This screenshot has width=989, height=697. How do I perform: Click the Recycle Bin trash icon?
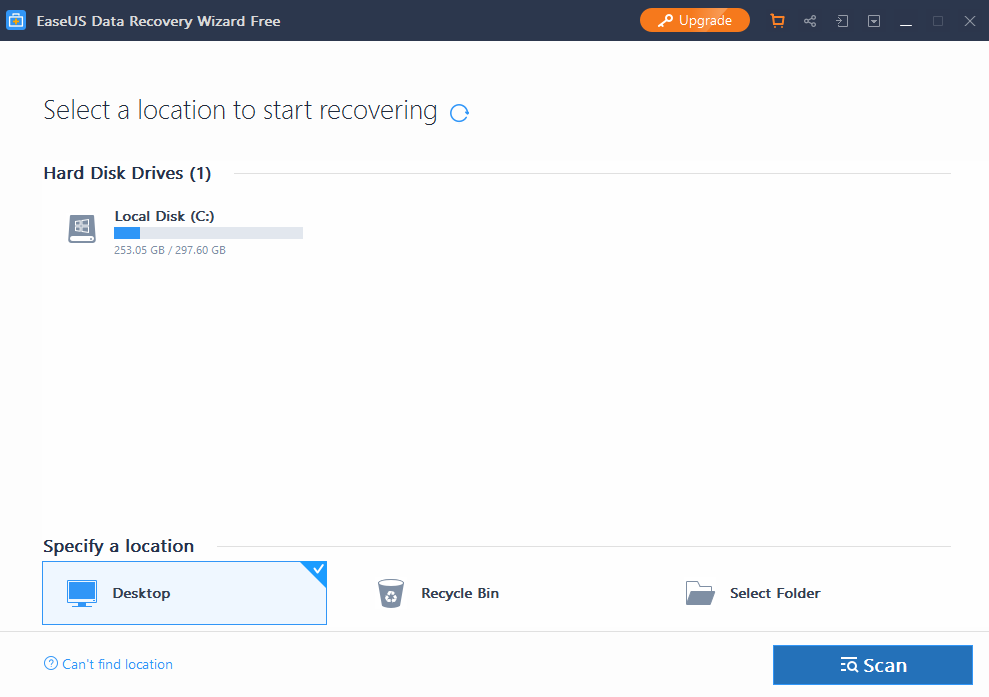390,593
